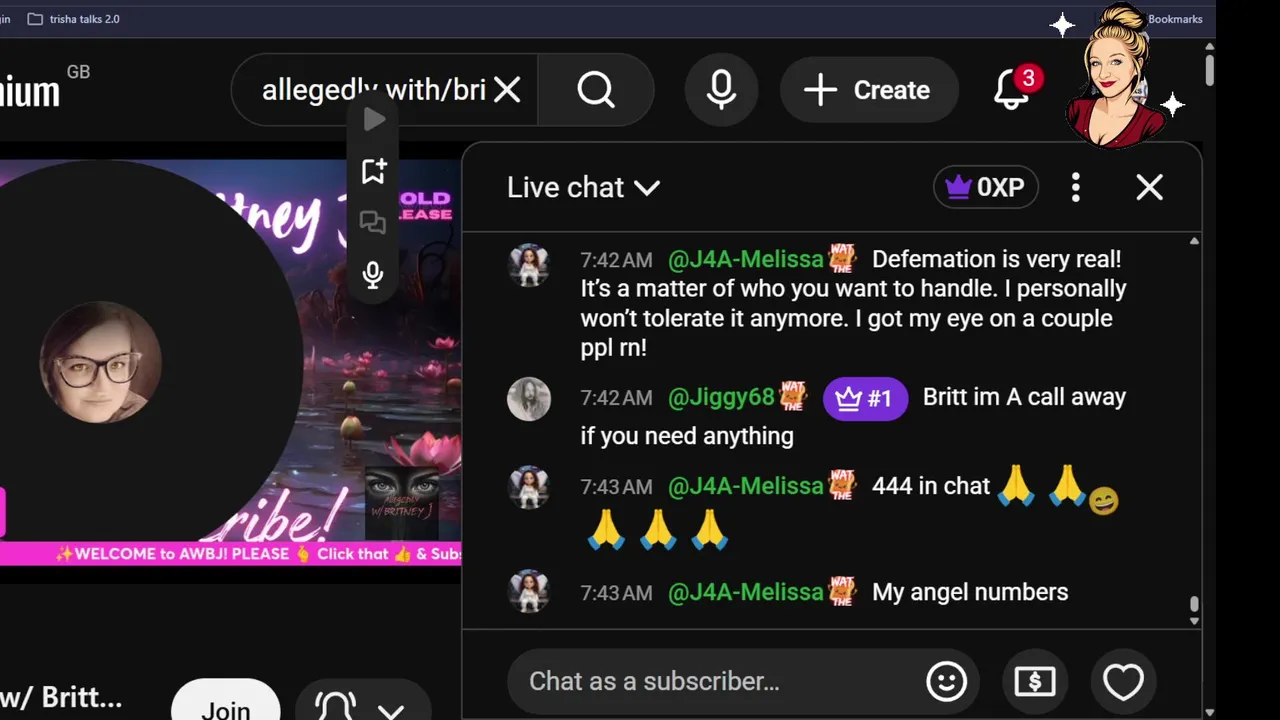Open the Create menu
1280x720 pixels.
pos(869,90)
